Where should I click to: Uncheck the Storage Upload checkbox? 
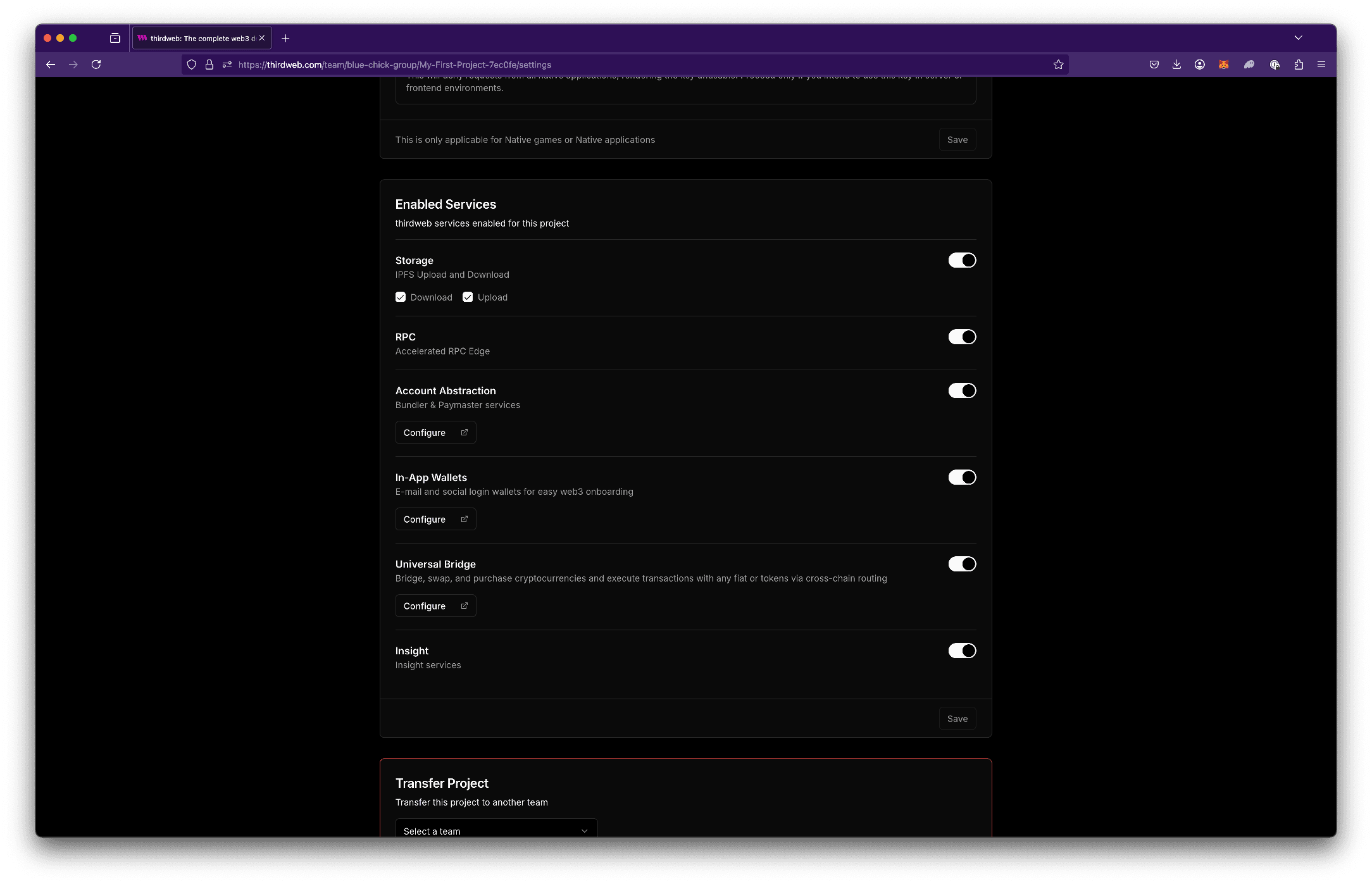tap(468, 297)
